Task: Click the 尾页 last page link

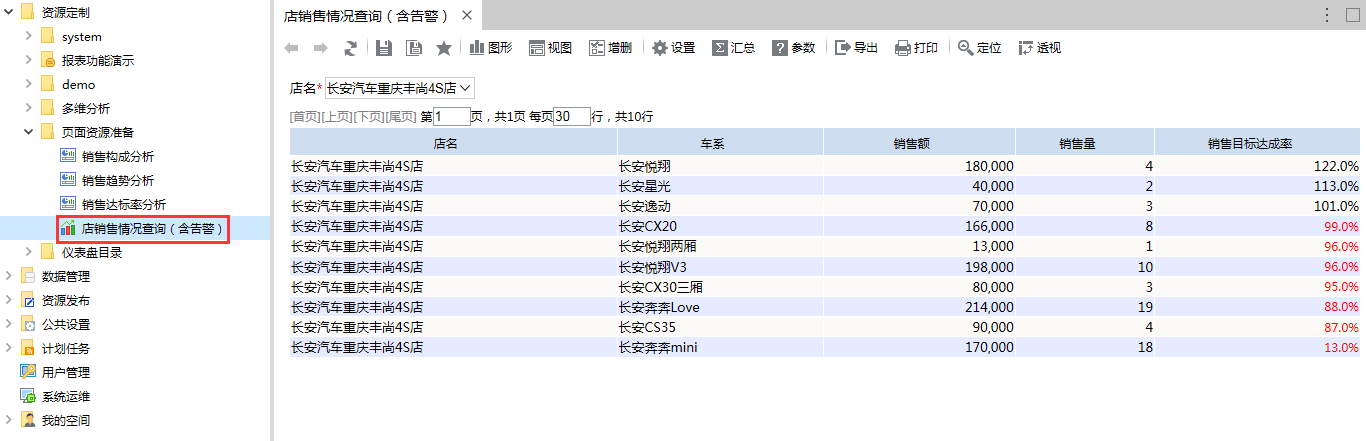Action: (400, 117)
